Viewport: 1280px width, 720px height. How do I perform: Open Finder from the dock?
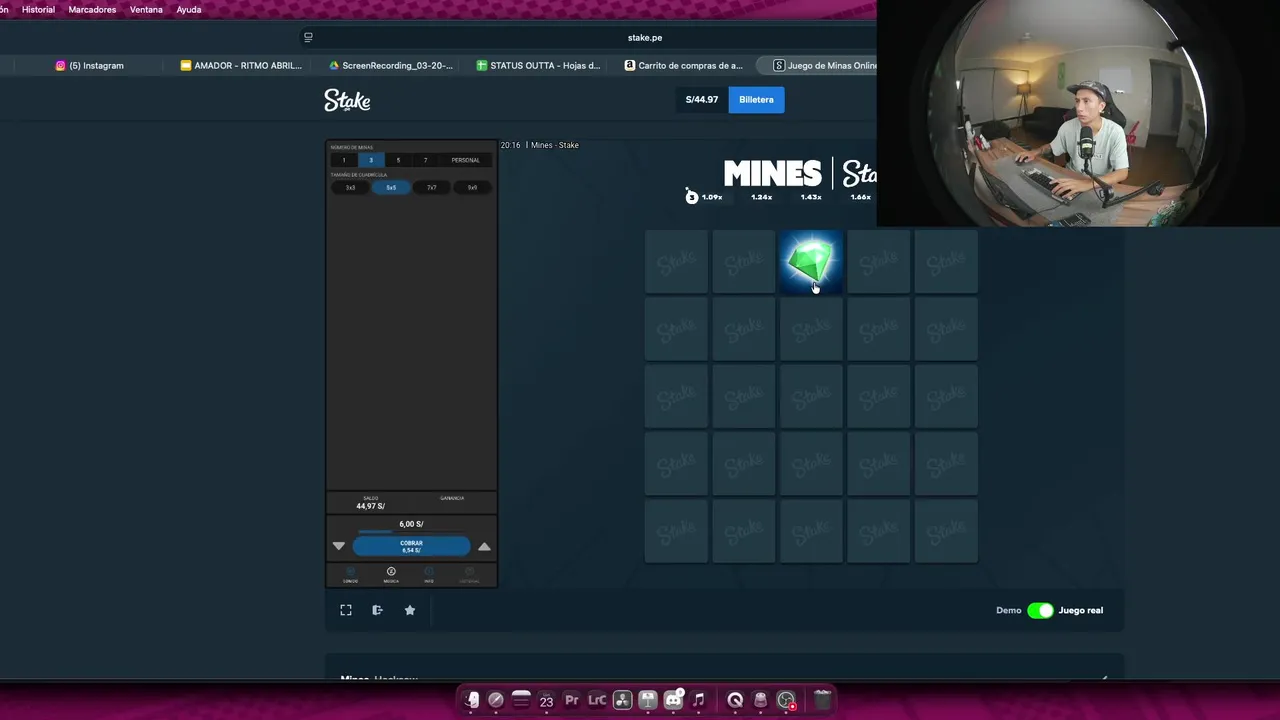pos(471,700)
